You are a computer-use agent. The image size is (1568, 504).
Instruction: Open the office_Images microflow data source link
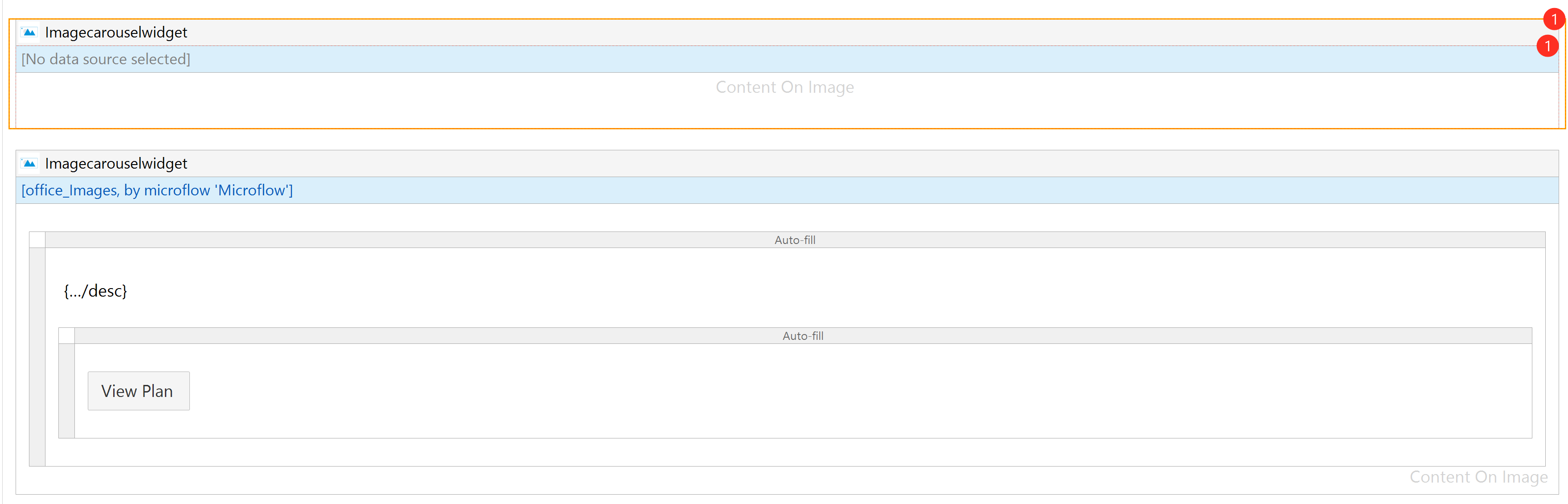pyautogui.click(x=157, y=190)
